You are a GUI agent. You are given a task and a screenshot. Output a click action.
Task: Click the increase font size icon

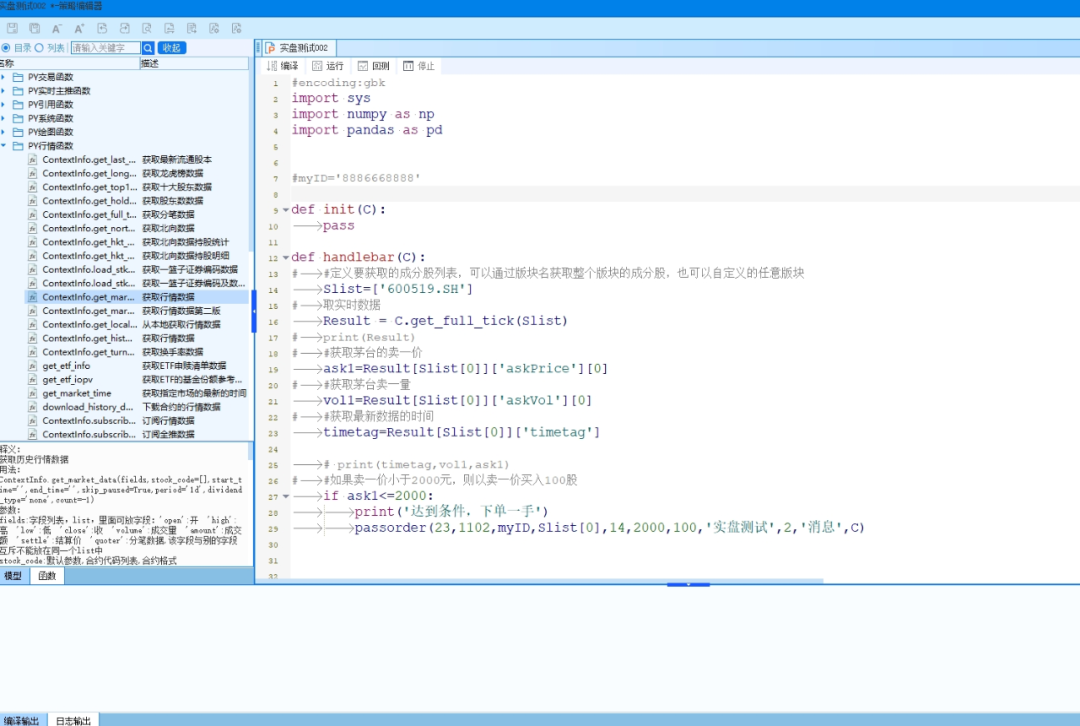coord(80,29)
